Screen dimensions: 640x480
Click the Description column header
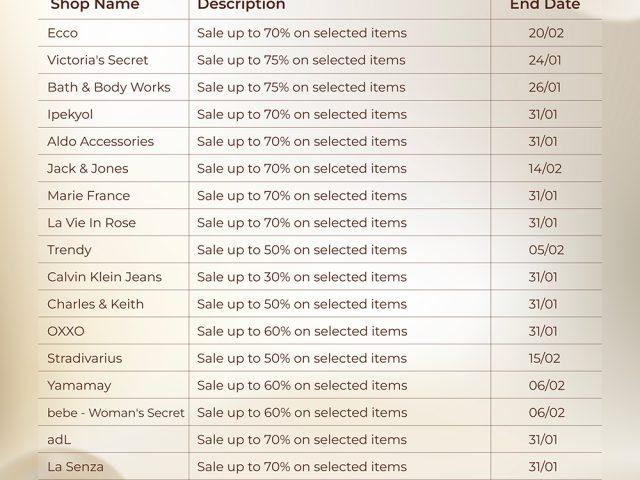(241, 5)
